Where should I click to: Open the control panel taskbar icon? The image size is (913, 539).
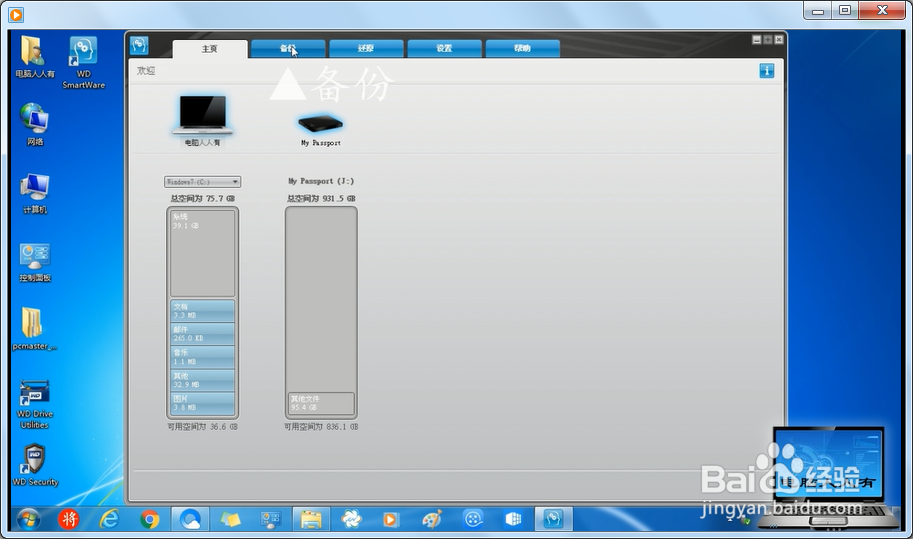(x=270, y=519)
